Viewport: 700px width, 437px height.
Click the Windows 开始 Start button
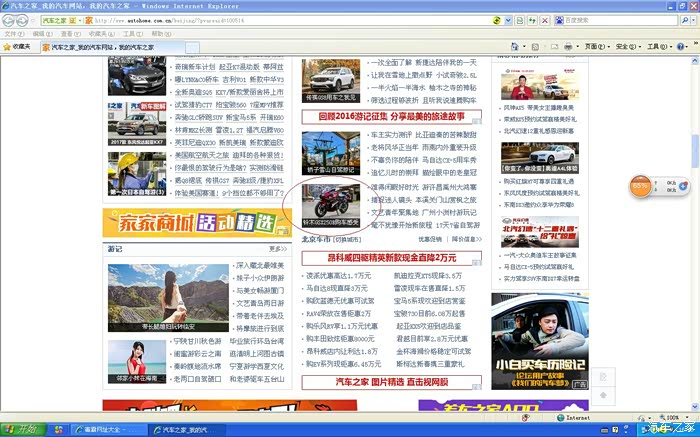click(20, 428)
